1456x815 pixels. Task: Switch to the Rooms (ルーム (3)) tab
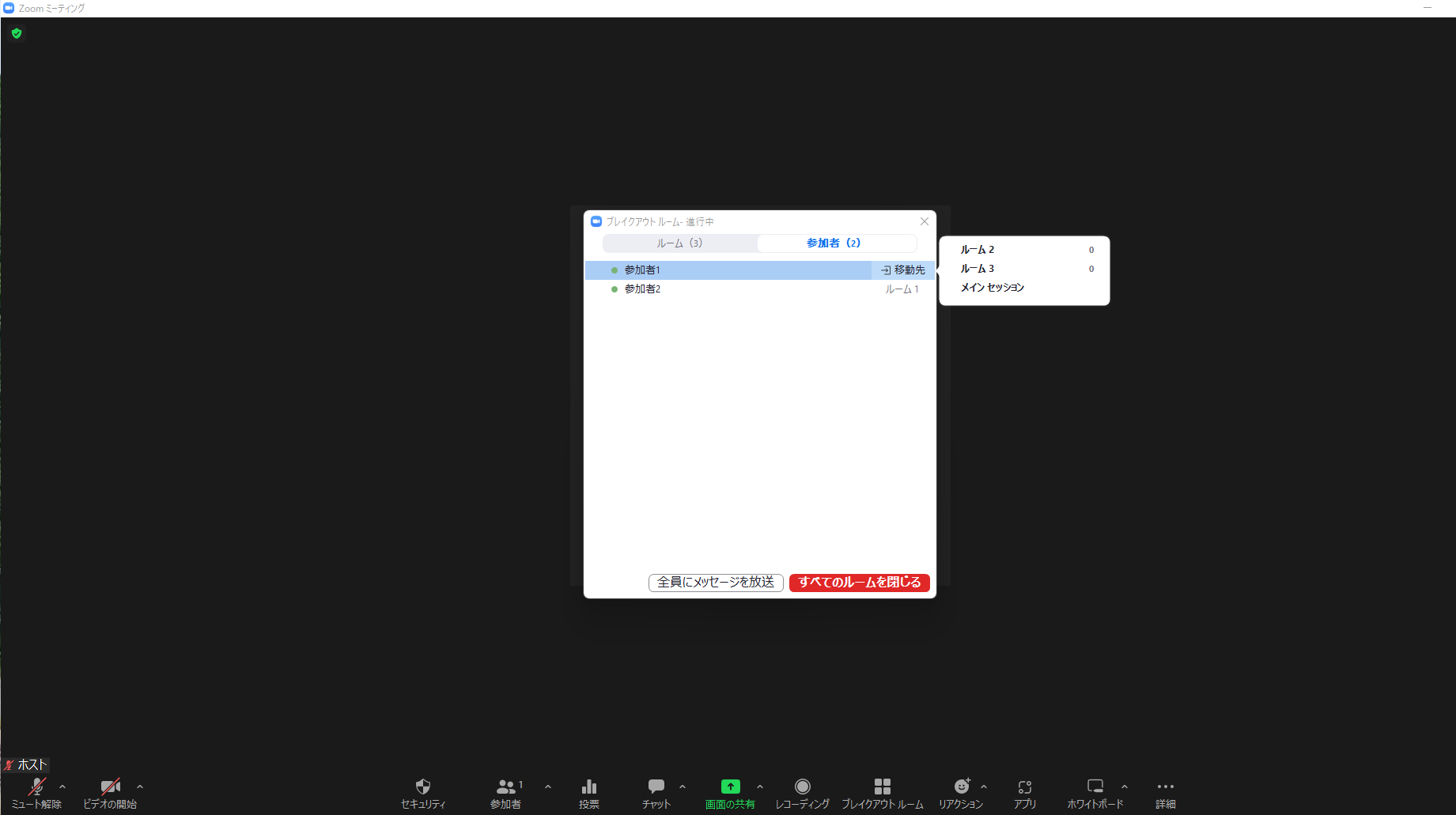679,243
